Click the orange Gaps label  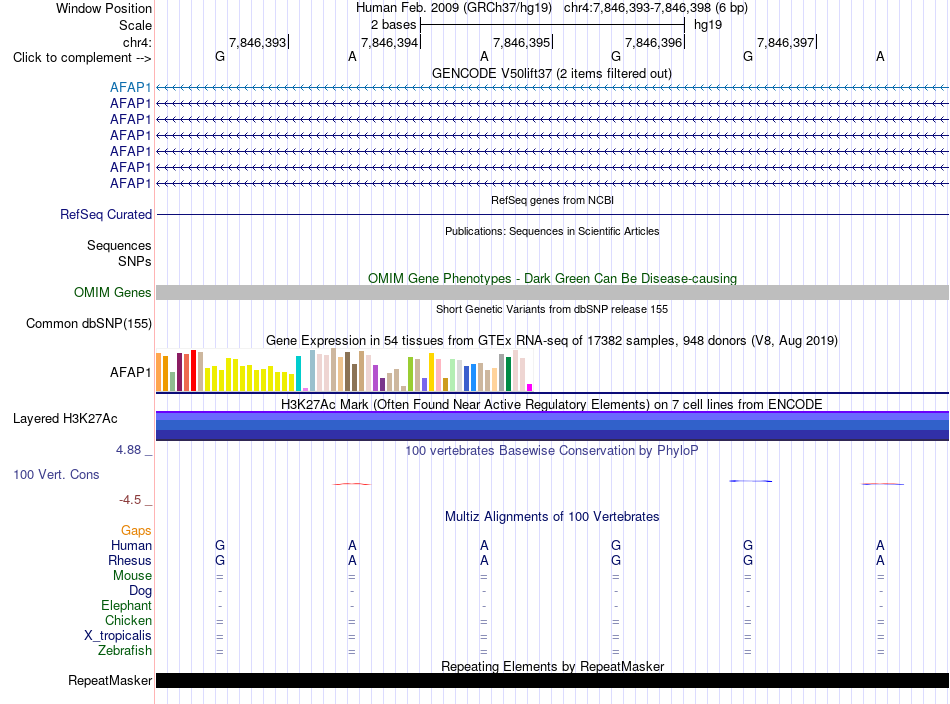(136, 531)
